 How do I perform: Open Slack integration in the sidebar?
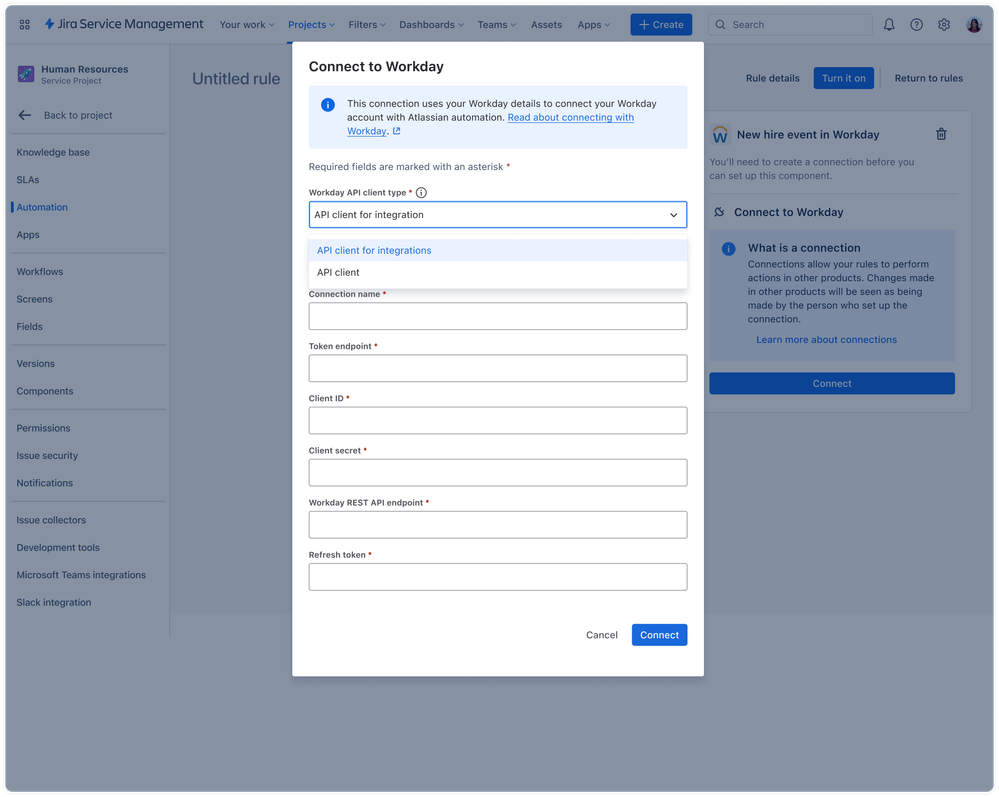coord(54,602)
